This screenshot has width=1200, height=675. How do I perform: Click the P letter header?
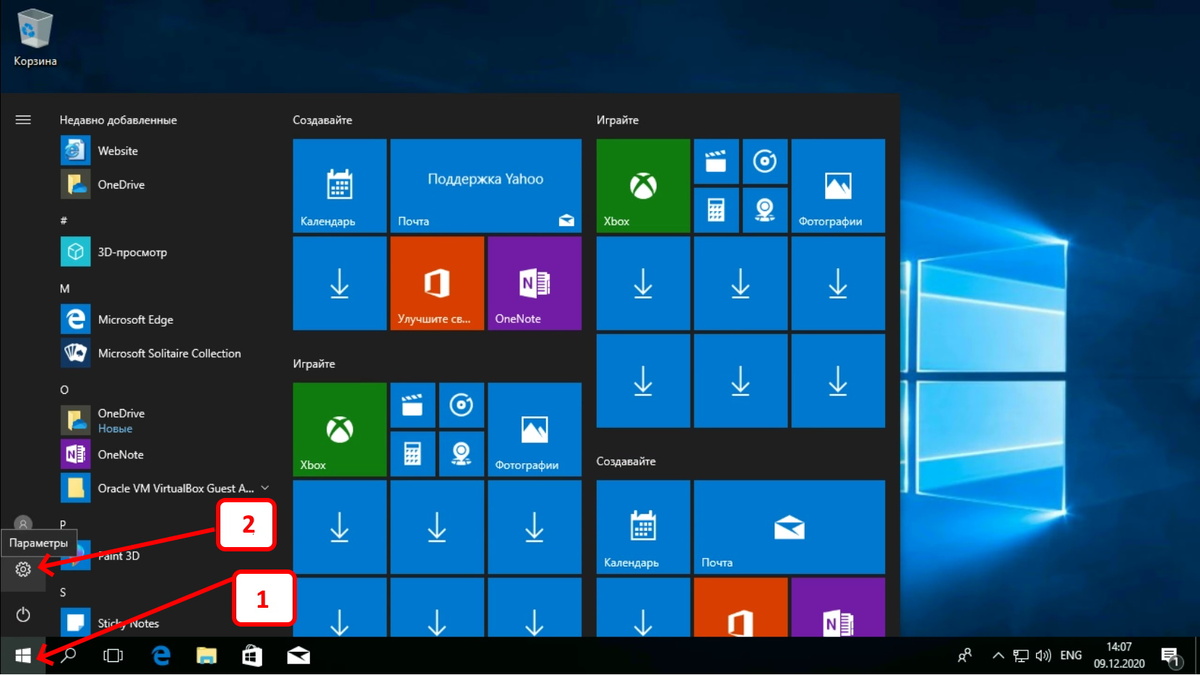[x=63, y=524]
